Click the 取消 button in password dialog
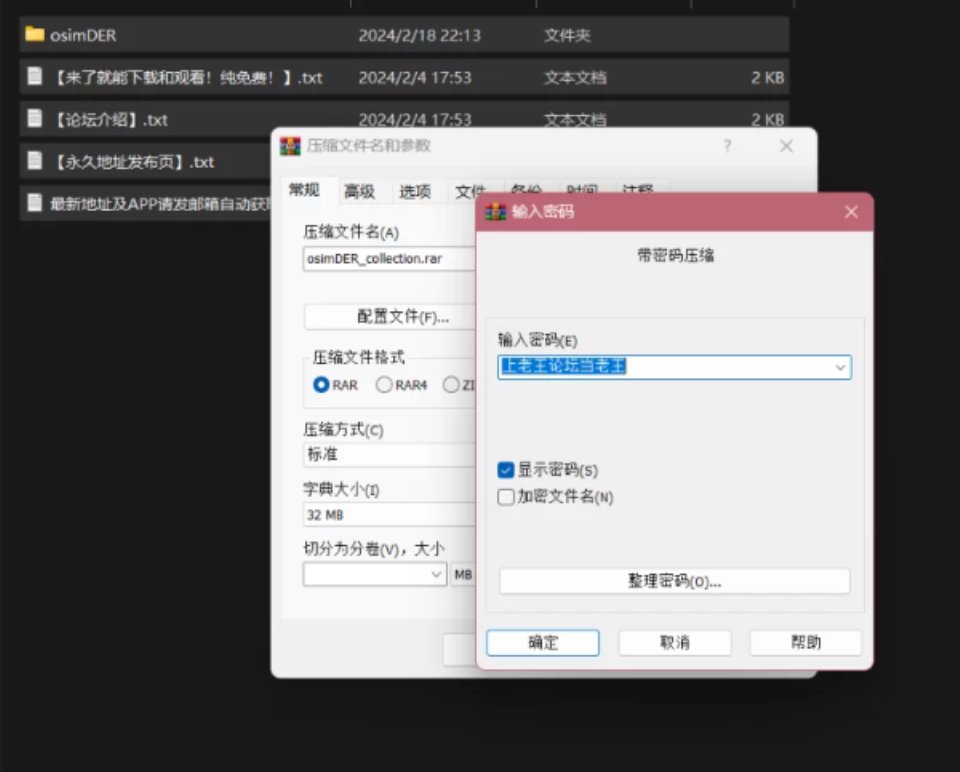The image size is (960, 772). coord(675,642)
